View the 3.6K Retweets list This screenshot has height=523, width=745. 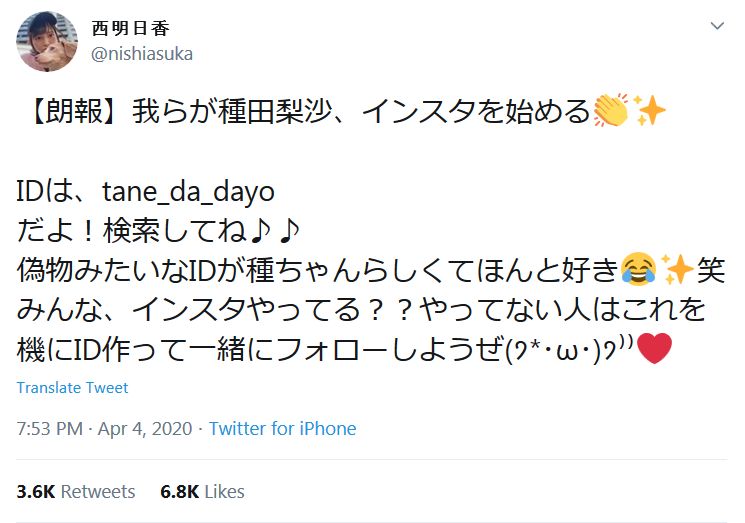pyautogui.click(x=76, y=491)
